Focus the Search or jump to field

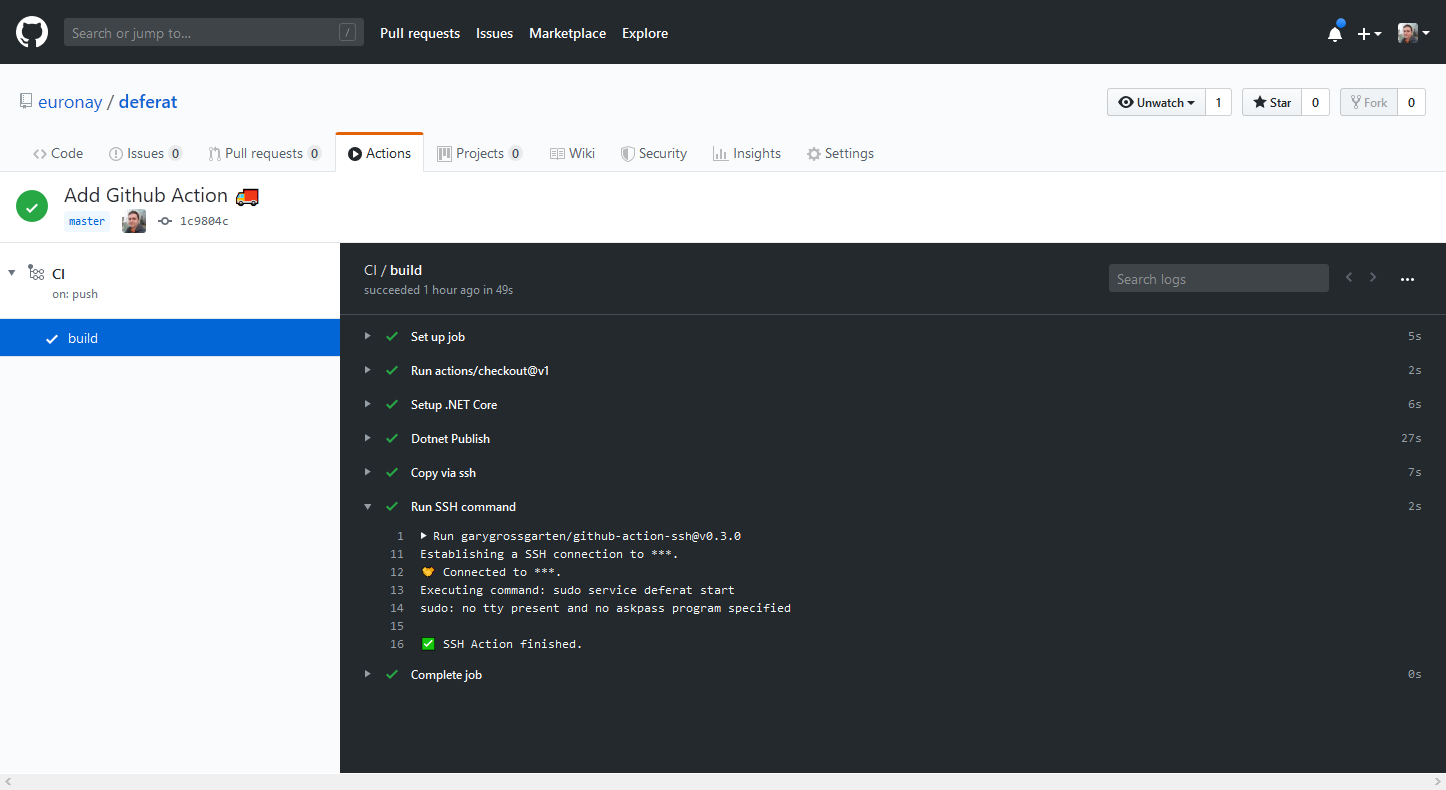pos(214,33)
